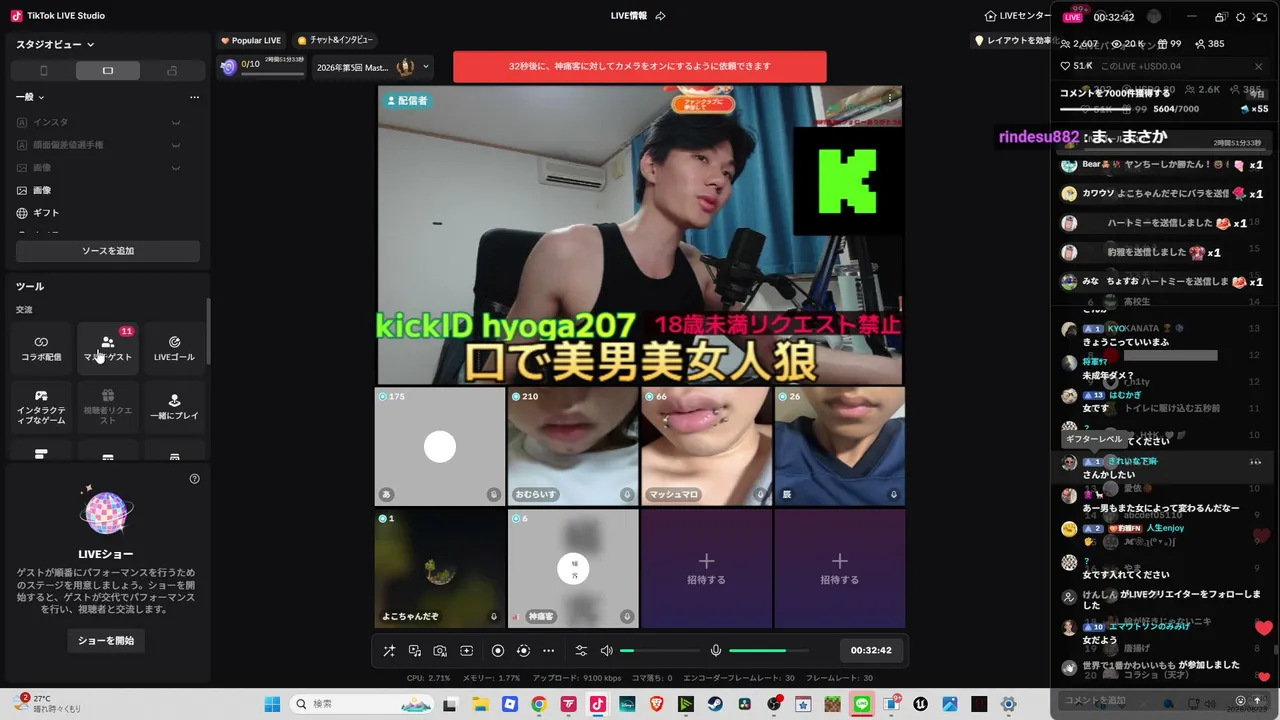Screen dimensions: 1280x720
Task: Show the hidden インスタ source
Action: click(x=176, y=122)
